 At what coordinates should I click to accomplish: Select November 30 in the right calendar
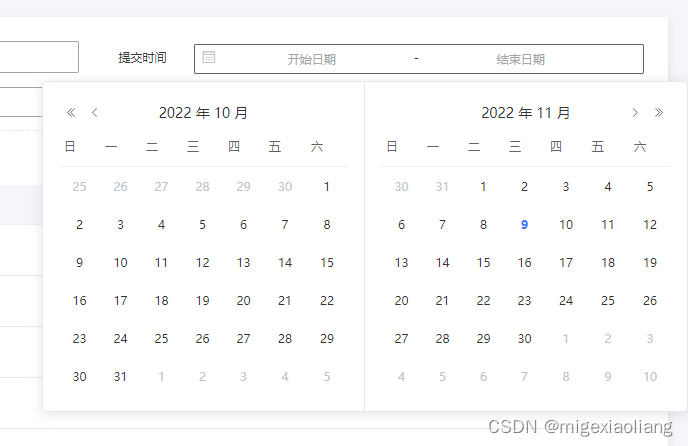pyautogui.click(x=524, y=338)
